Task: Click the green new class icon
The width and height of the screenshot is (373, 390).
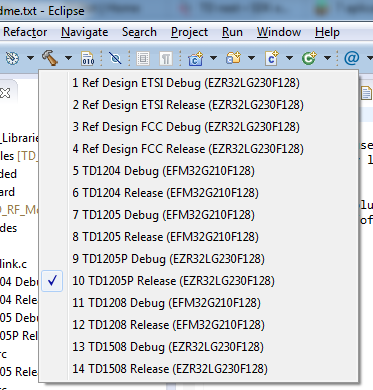Action: pyautogui.click(x=309, y=58)
